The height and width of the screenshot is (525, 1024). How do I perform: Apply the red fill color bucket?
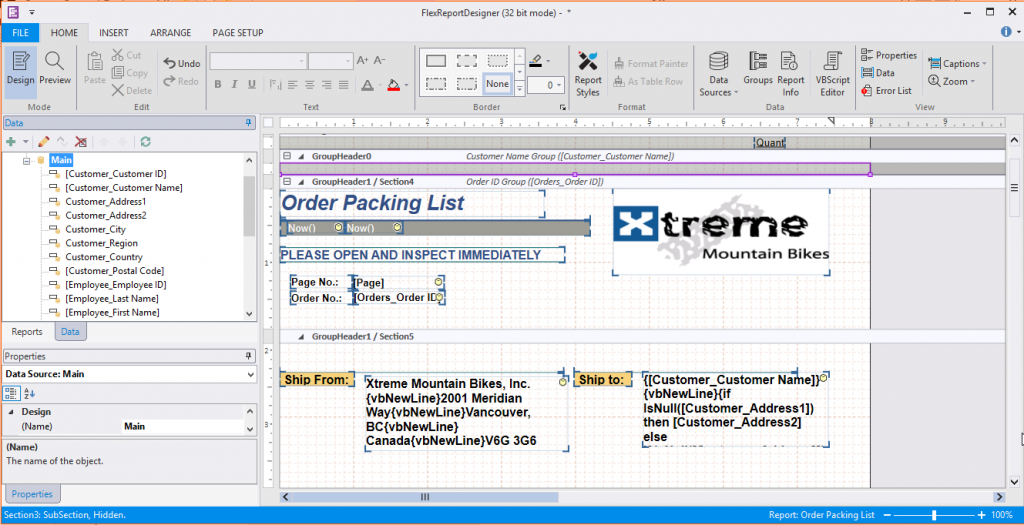pos(393,85)
